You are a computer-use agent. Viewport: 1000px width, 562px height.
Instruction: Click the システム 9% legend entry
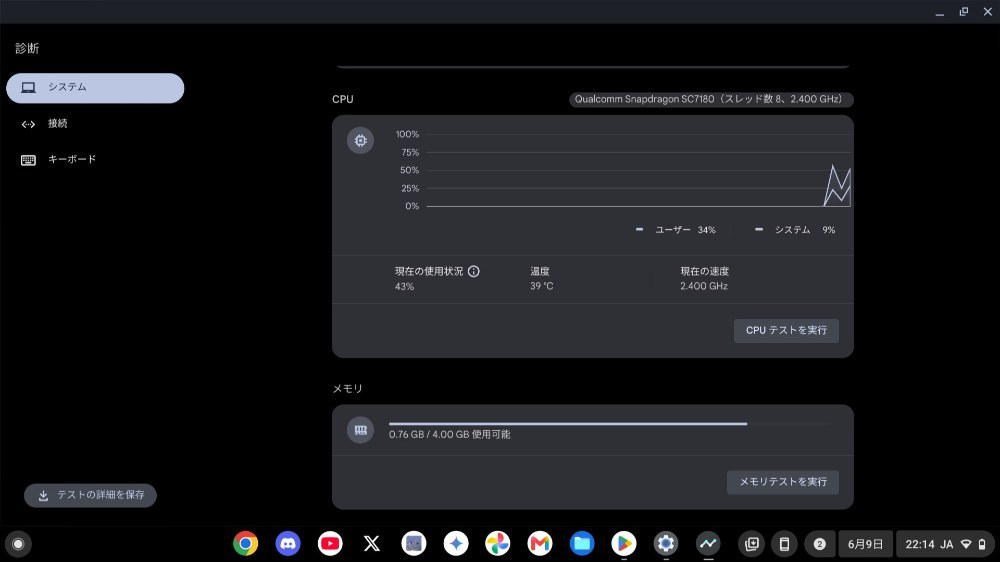[795, 230]
